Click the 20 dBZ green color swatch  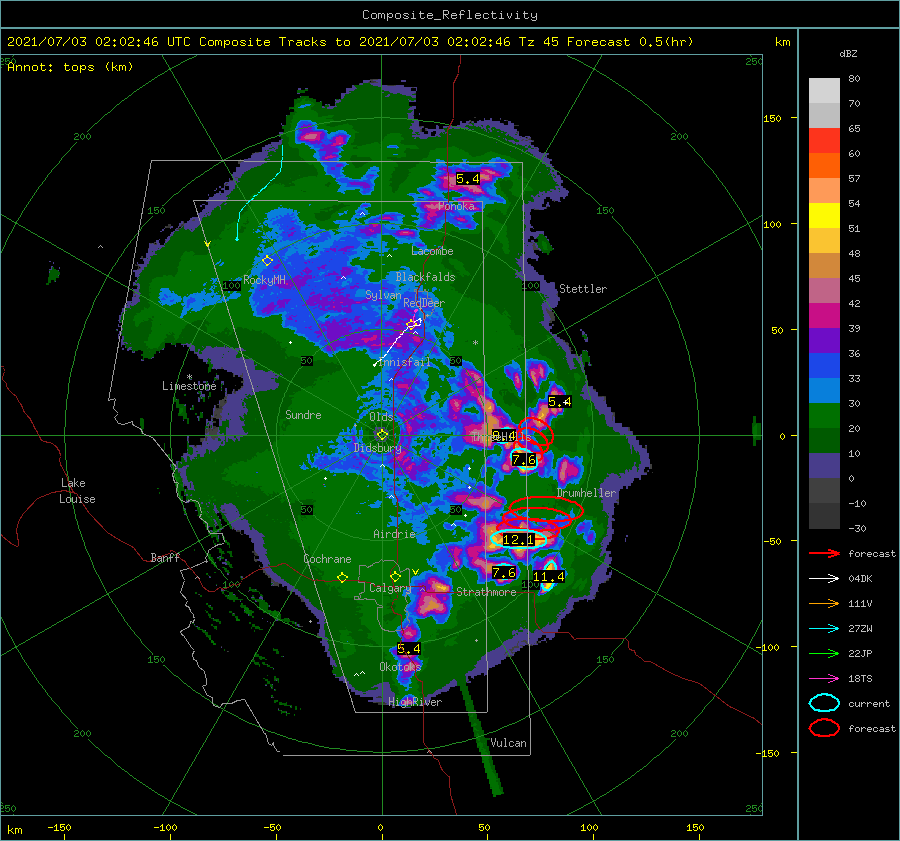[824, 416]
